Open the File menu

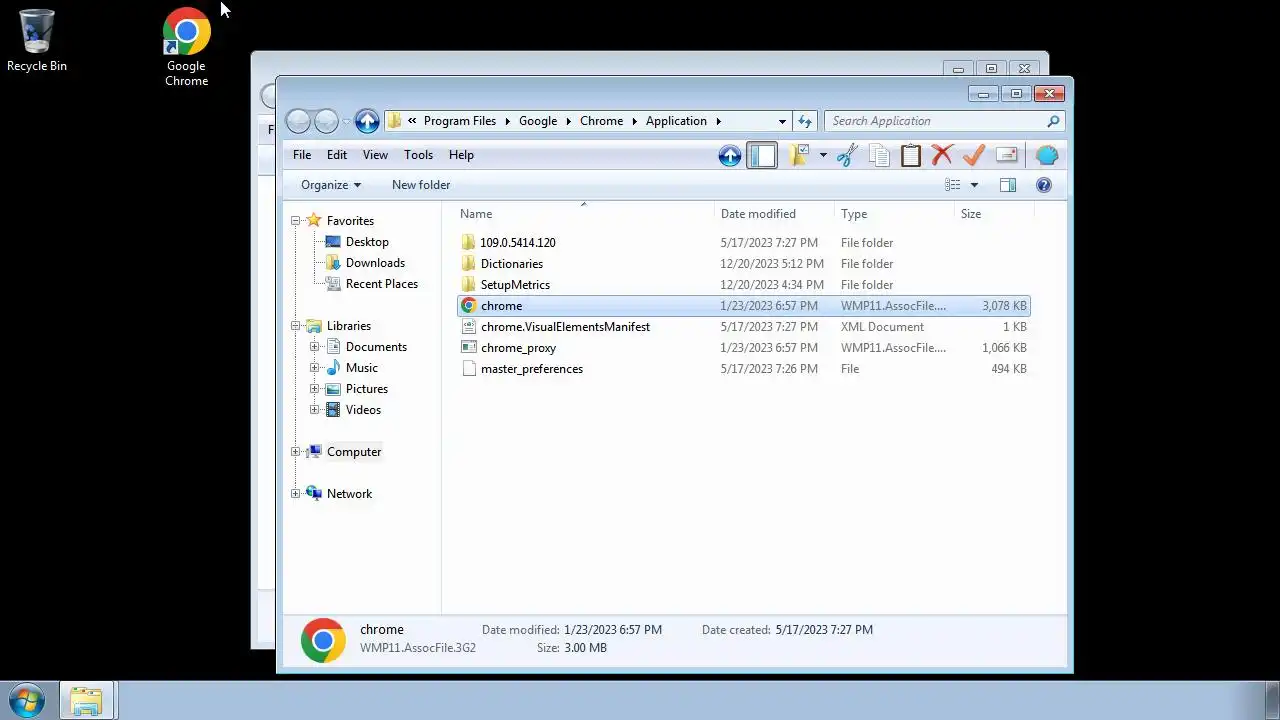click(x=302, y=155)
